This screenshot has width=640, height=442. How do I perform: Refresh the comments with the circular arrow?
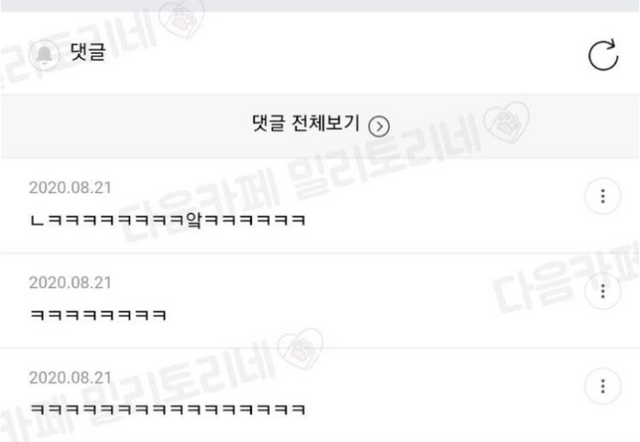(x=603, y=55)
